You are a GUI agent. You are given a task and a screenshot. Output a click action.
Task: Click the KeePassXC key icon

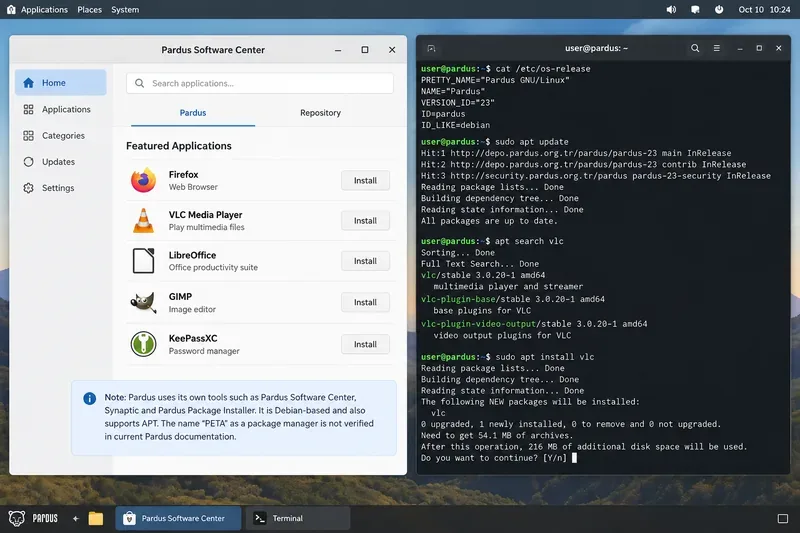point(143,344)
